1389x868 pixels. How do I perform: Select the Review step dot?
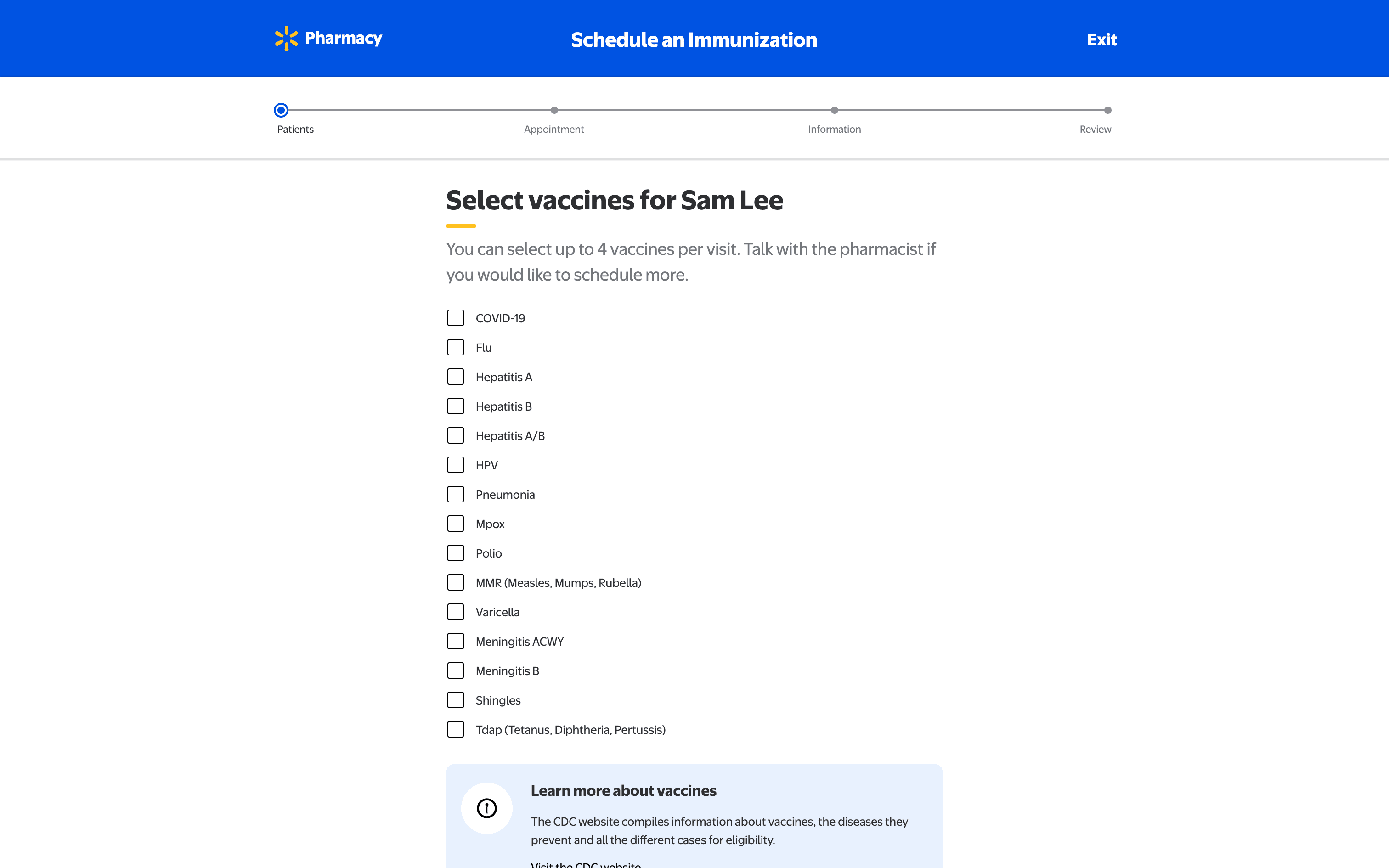coord(1107,110)
